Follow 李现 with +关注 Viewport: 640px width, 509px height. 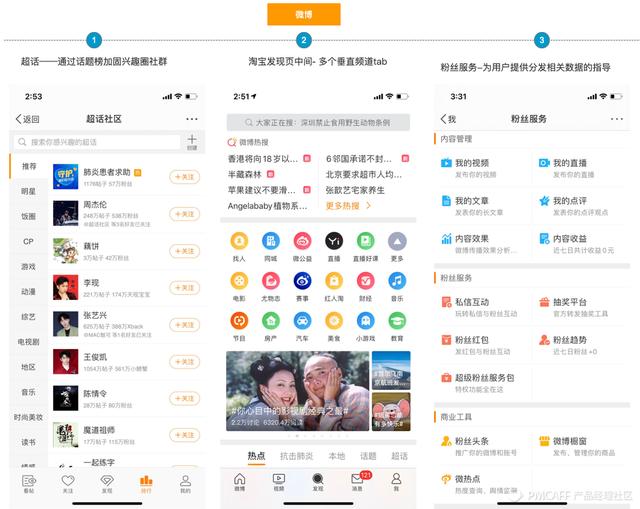coord(184,288)
